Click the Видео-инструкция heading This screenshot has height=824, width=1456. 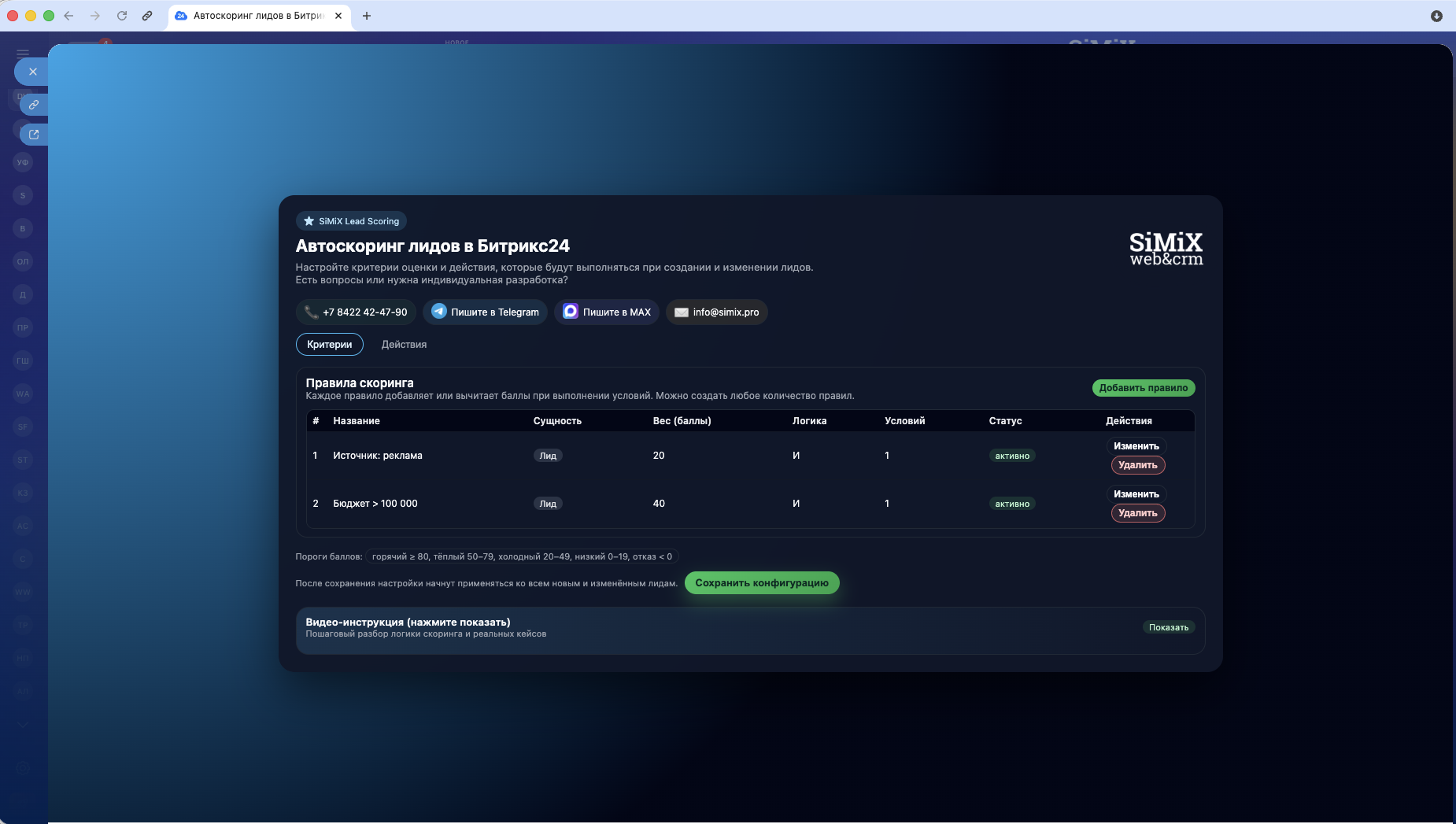click(408, 622)
